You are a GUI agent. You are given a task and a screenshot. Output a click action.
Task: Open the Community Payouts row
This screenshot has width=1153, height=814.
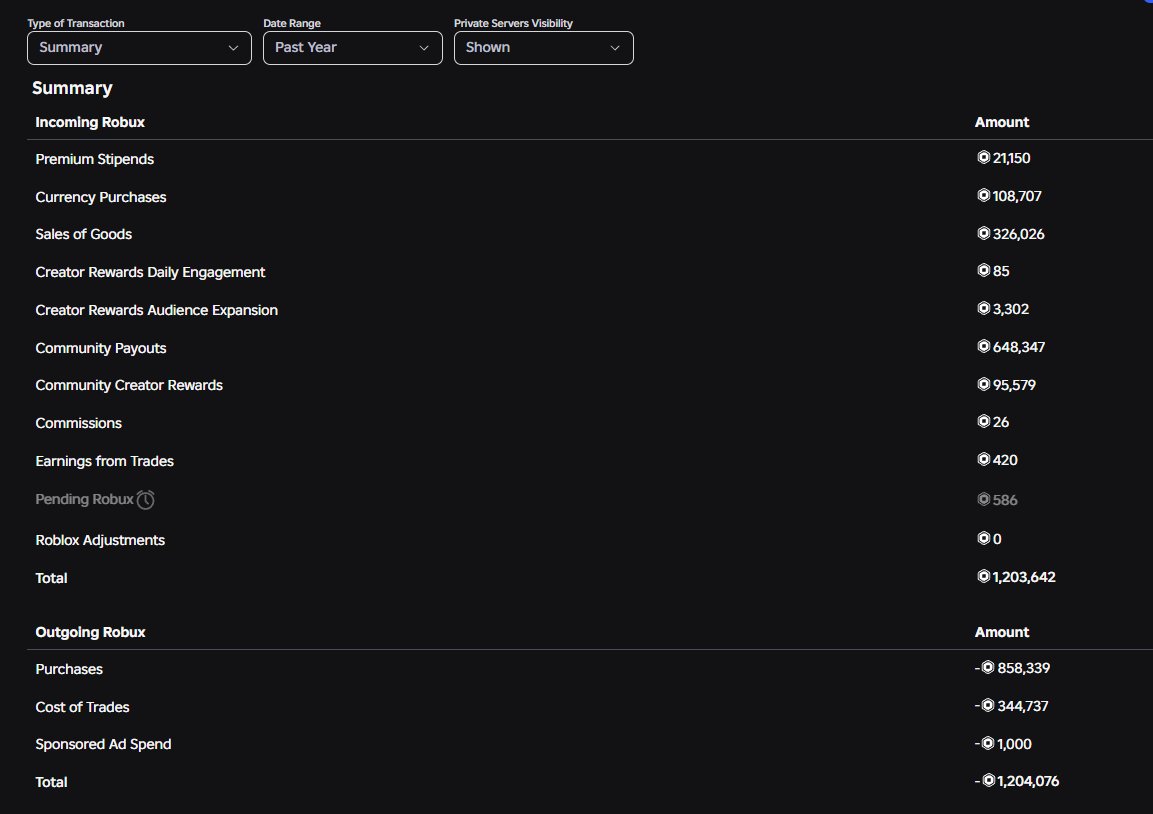click(x=590, y=348)
